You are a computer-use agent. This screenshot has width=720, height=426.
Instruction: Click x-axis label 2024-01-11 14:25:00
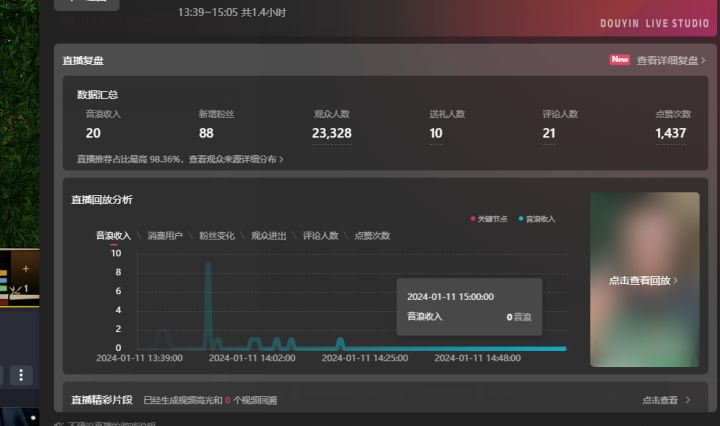[365, 358]
